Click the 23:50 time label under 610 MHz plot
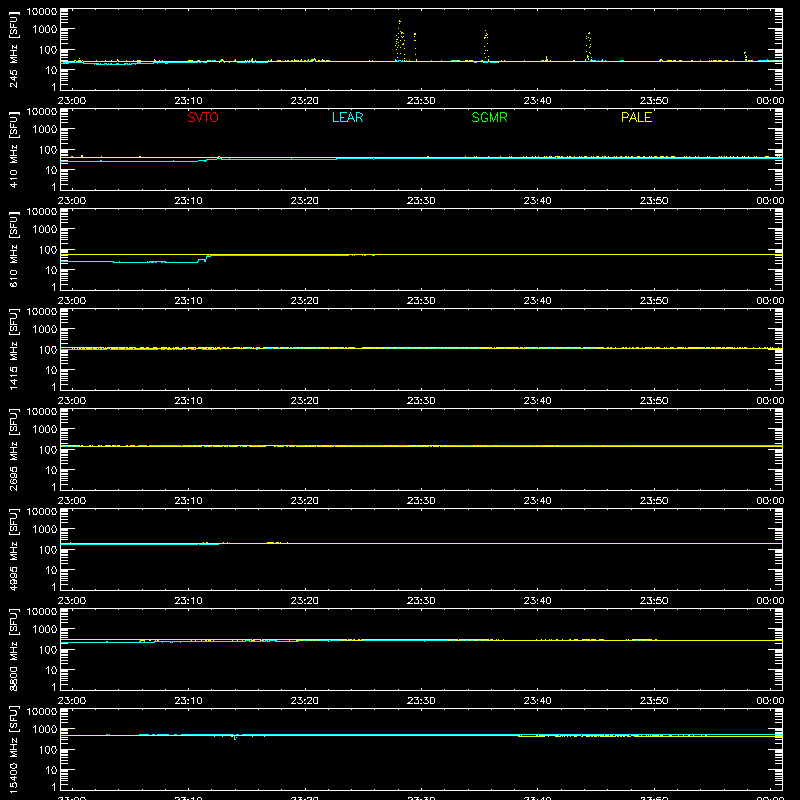Image resolution: width=800 pixels, height=800 pixels. click(654, 301)
